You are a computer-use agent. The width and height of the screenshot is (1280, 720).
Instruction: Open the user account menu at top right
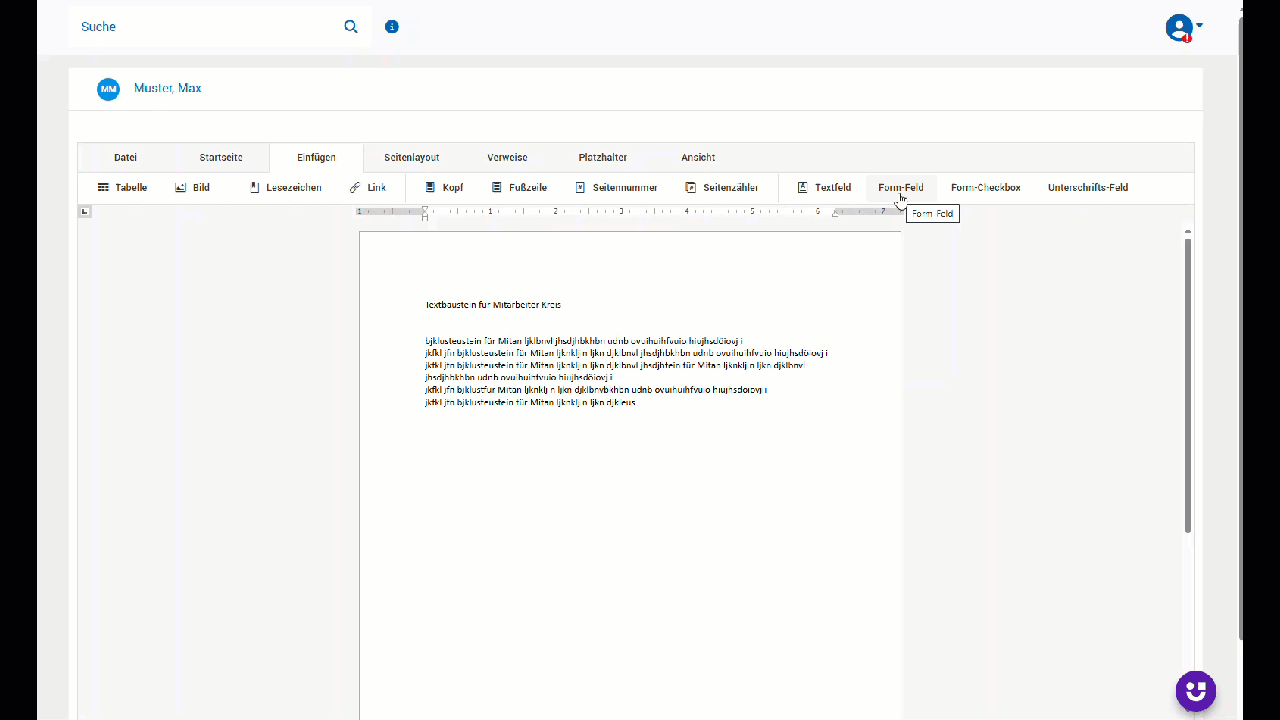coord(1184,28)
